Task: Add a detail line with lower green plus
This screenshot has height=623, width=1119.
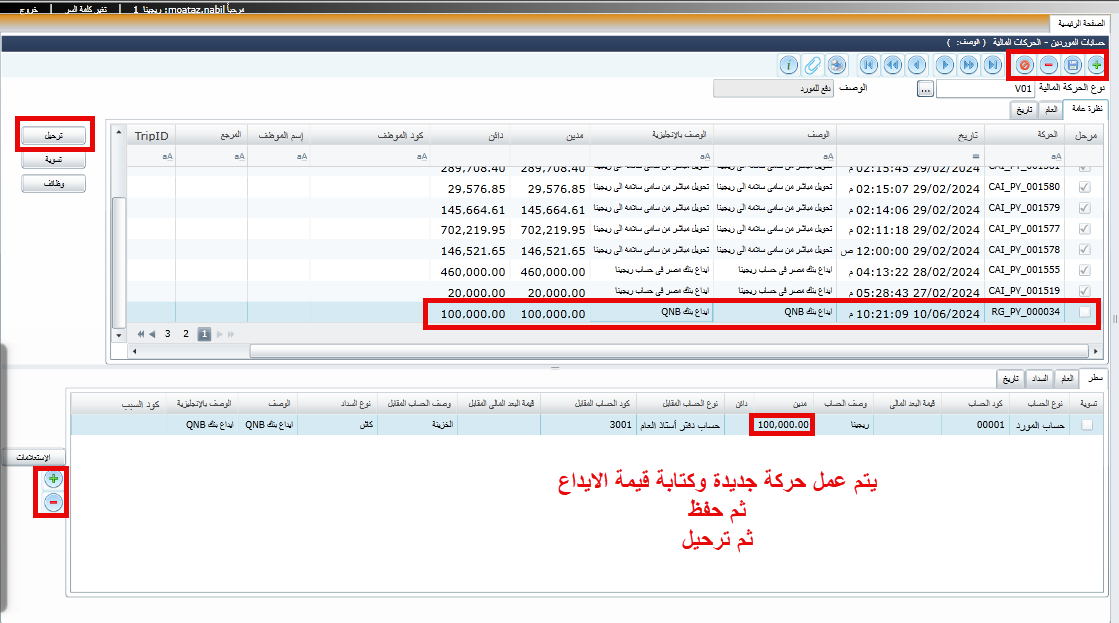Action: coord(53,479)
